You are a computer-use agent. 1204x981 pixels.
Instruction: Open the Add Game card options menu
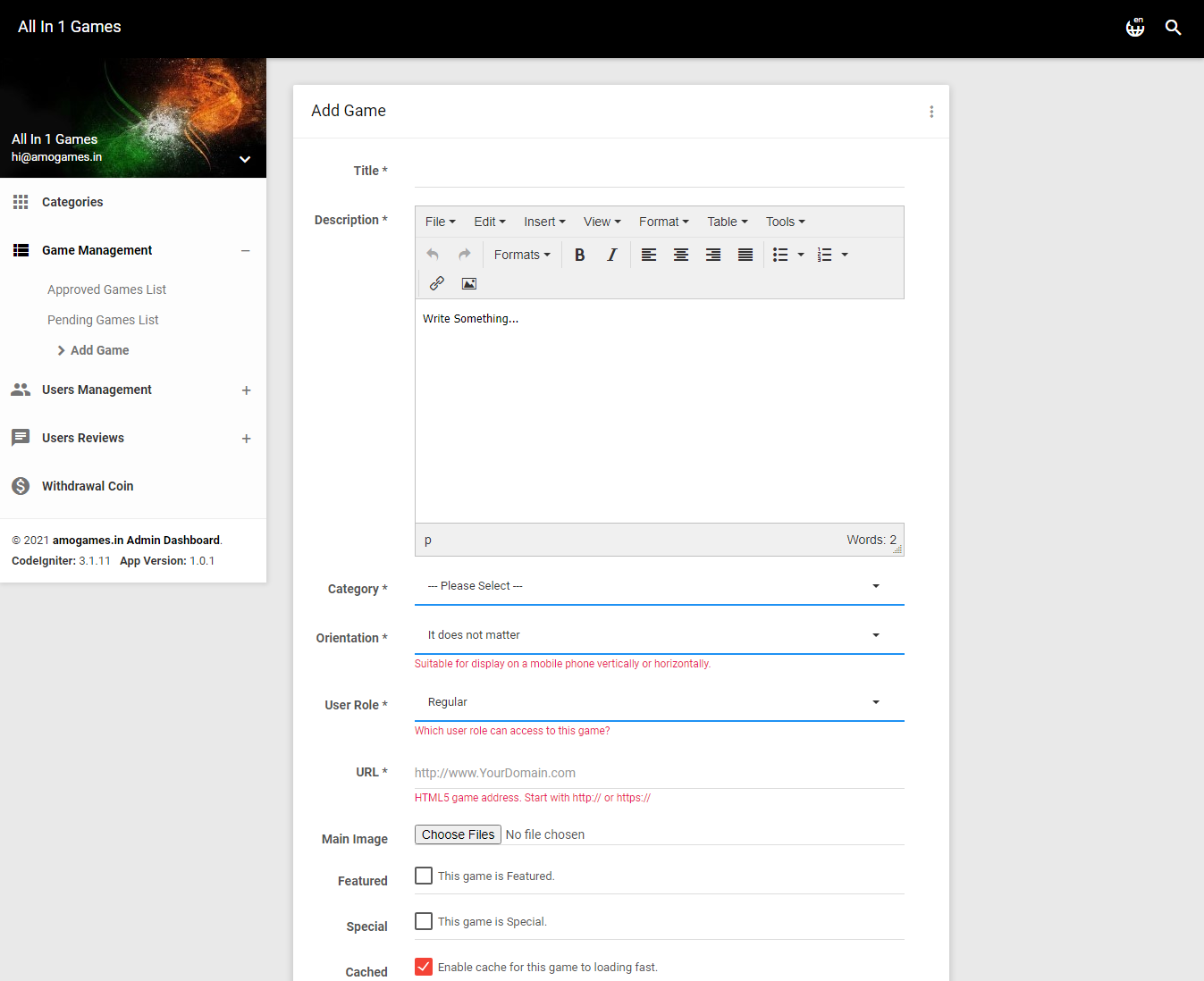(931, 112)
